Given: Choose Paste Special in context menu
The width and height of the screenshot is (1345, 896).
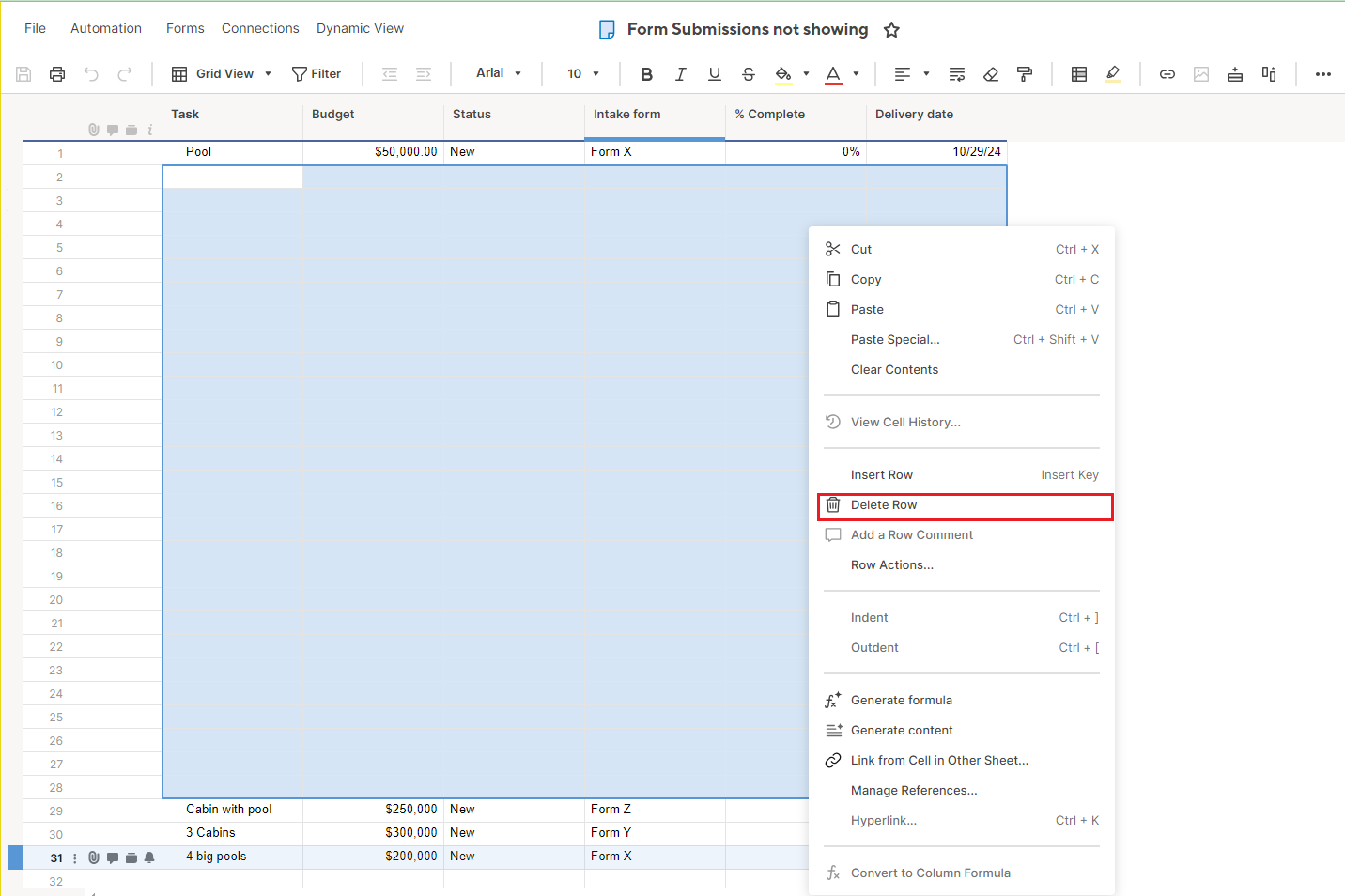Looking at the screenshot, I should point(962,340).
